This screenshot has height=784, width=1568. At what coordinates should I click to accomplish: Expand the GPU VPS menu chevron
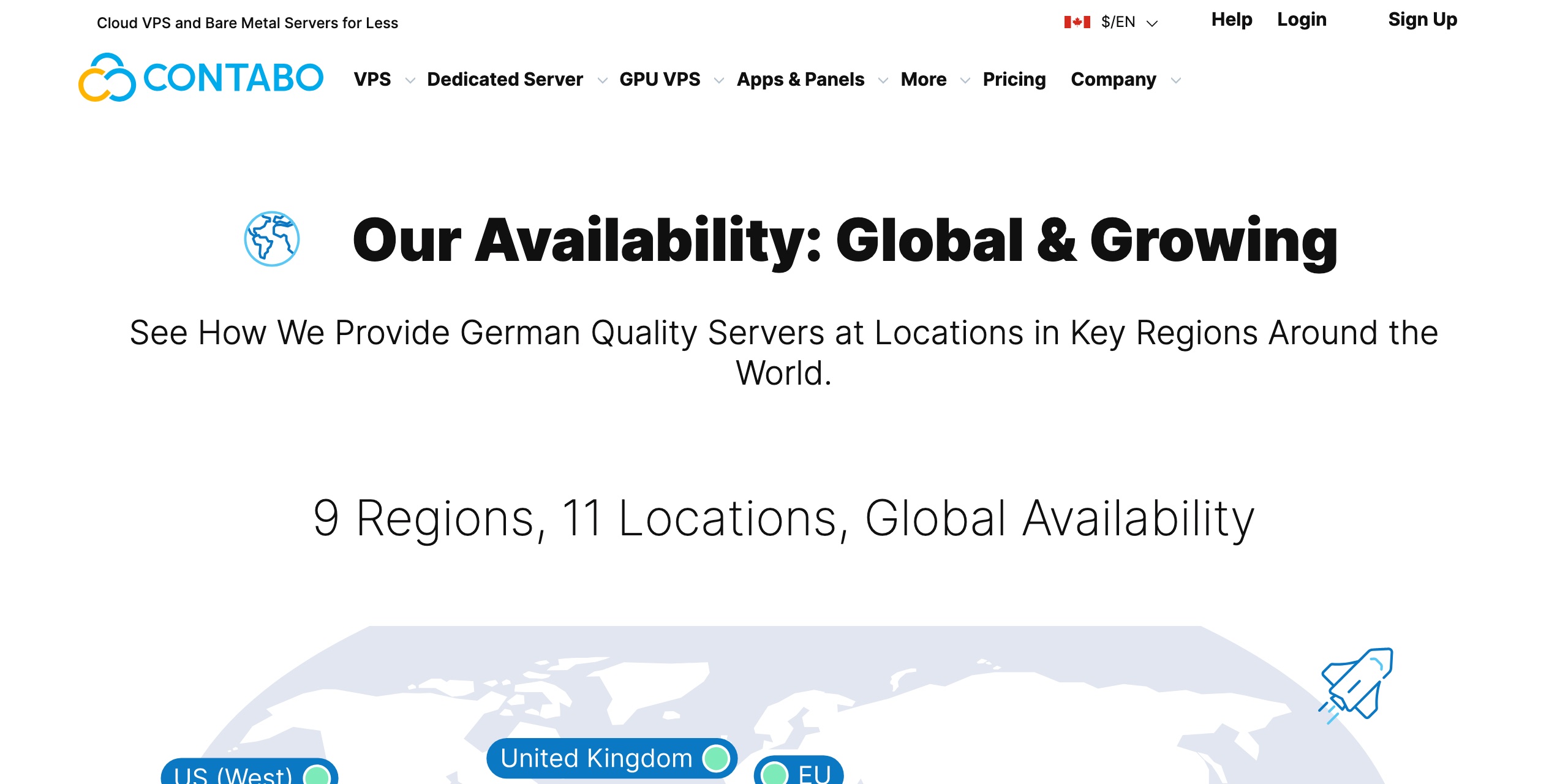click(x=719, y=80)
